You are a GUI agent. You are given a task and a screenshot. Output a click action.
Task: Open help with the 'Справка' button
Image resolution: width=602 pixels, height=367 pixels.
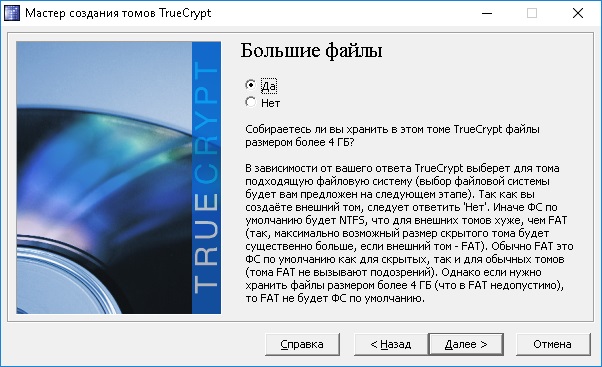coord(302,344)
